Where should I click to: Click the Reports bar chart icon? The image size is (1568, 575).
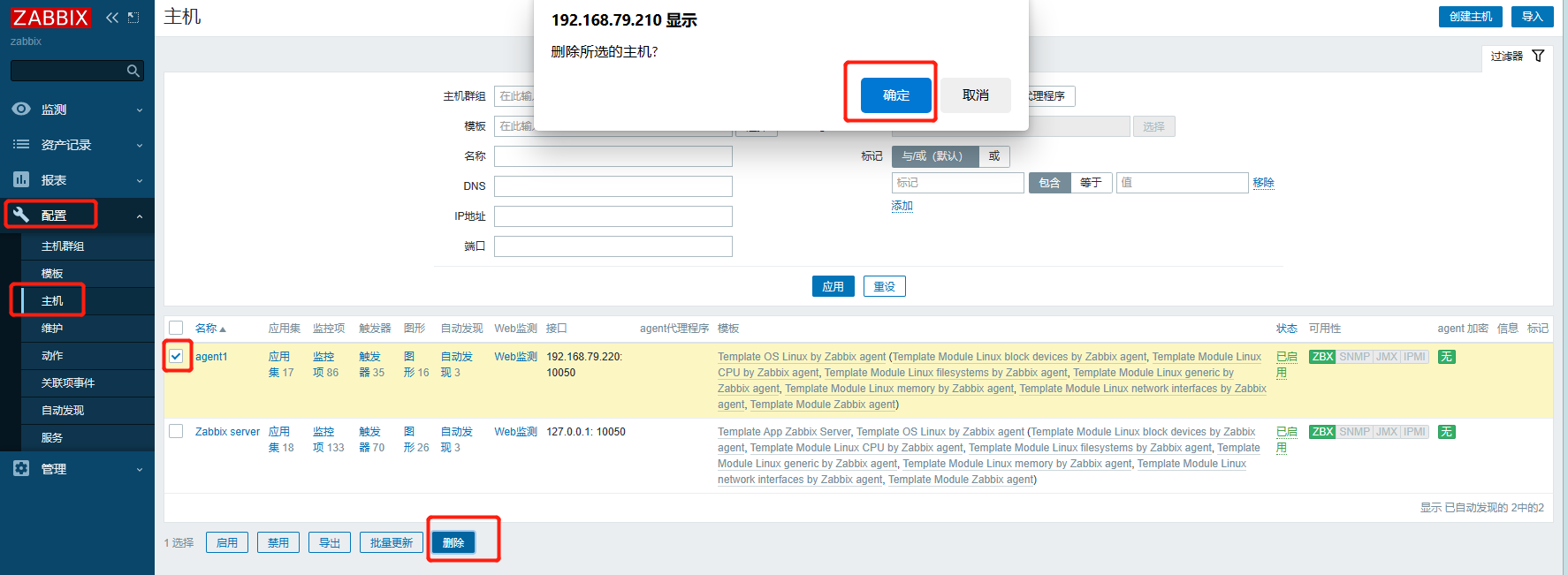coord(21,179)
